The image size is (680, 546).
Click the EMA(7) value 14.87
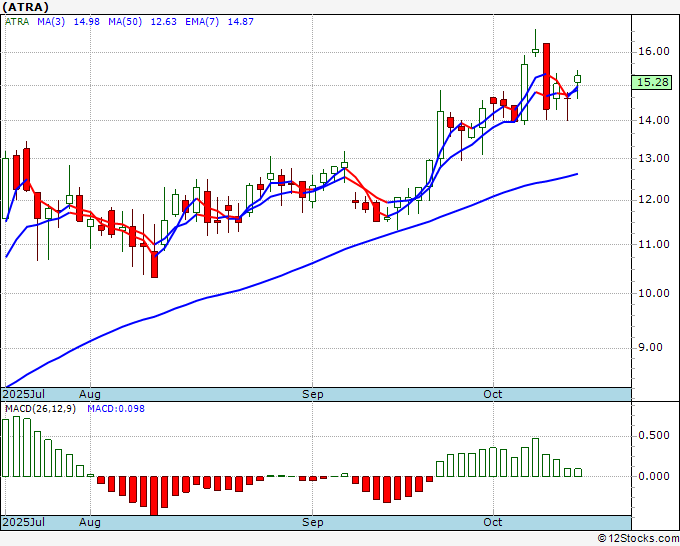241,22
